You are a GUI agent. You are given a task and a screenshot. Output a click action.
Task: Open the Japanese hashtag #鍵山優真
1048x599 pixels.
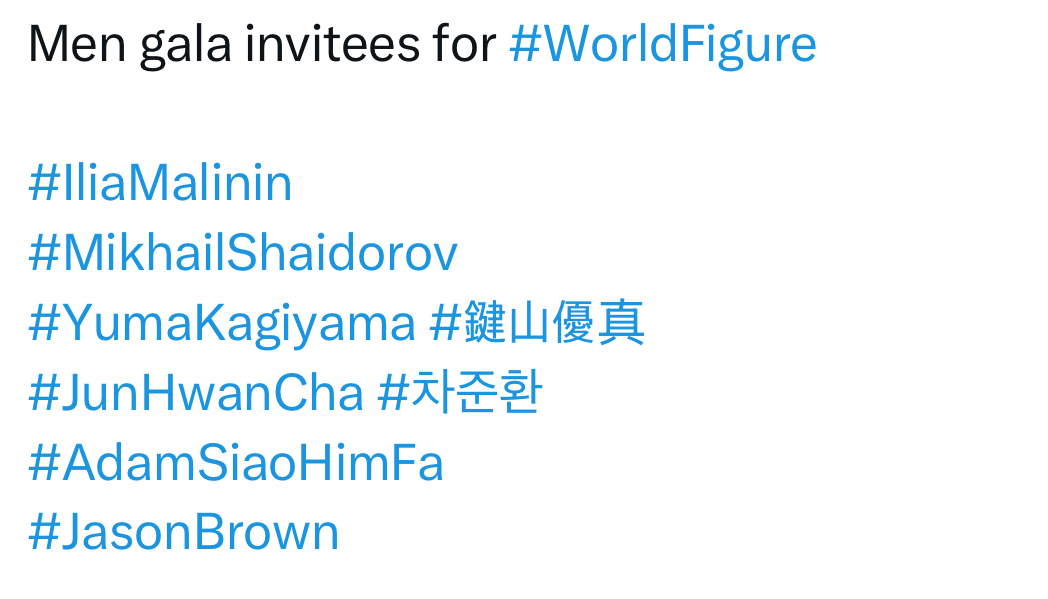click(x=537, y=324)
